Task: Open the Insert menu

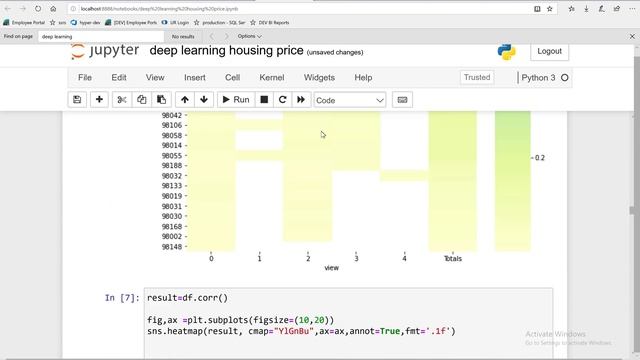Action: coord(195,78)
